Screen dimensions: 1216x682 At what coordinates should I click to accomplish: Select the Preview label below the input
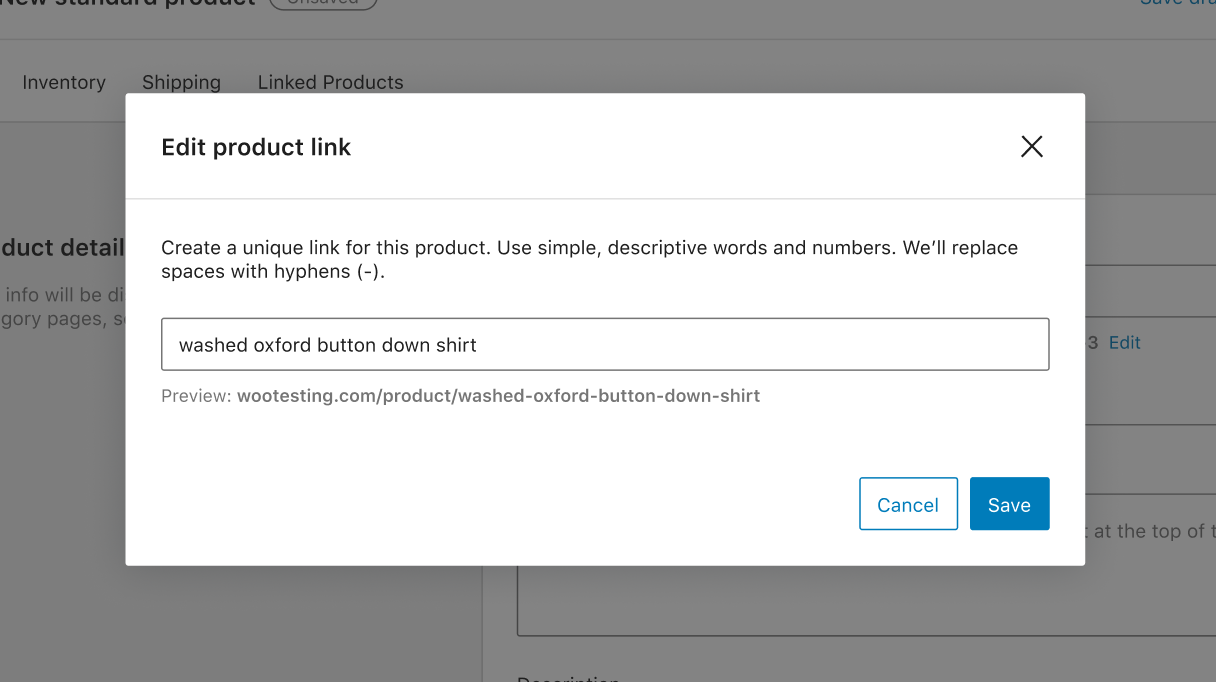point(196,395)
